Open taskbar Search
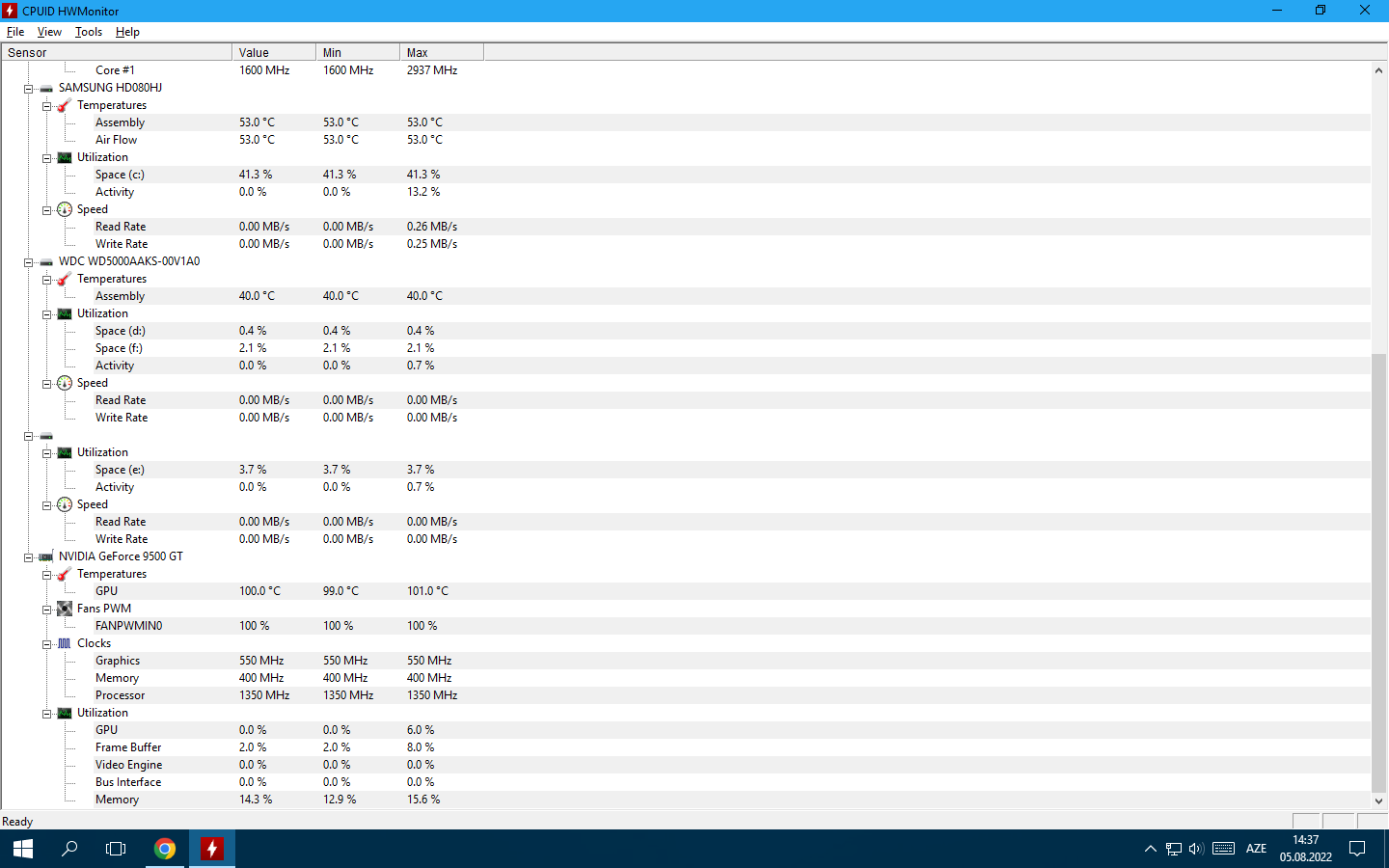This screenshot has width=1389, height=868. tap(69, 849)
